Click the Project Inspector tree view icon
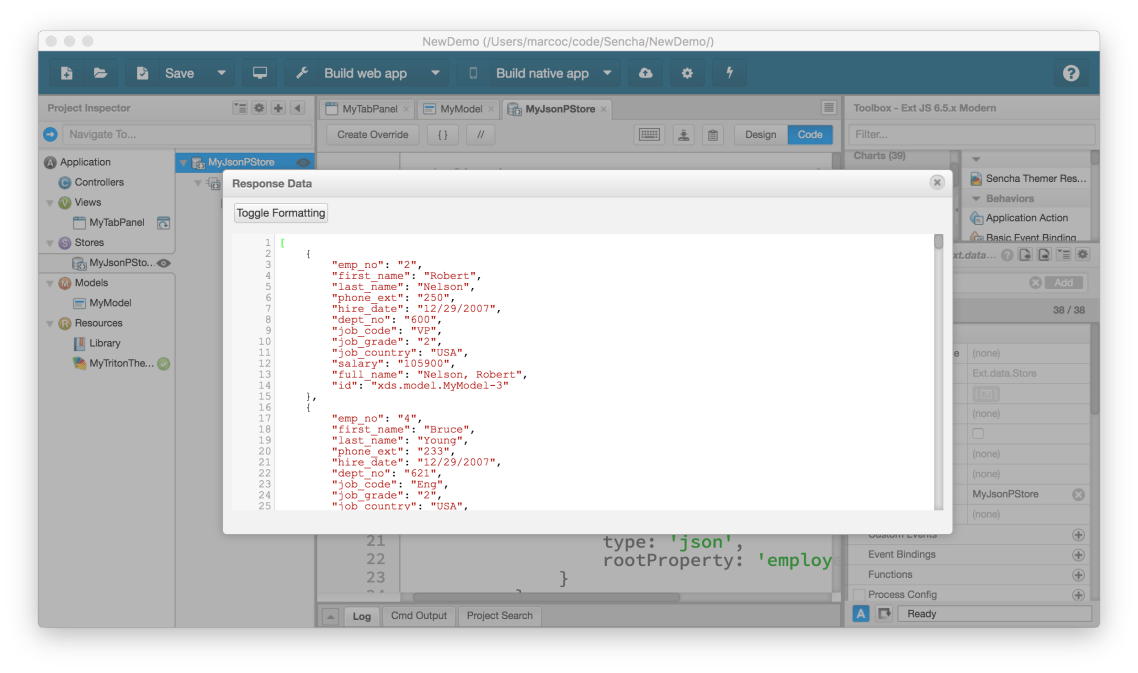This screenshot has width=1138, height=673. click(240, 107)
